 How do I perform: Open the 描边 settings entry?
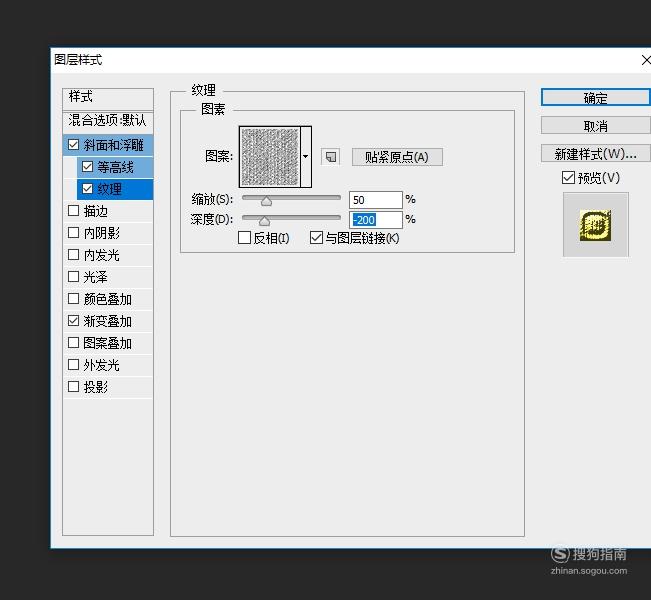point(95,211)
